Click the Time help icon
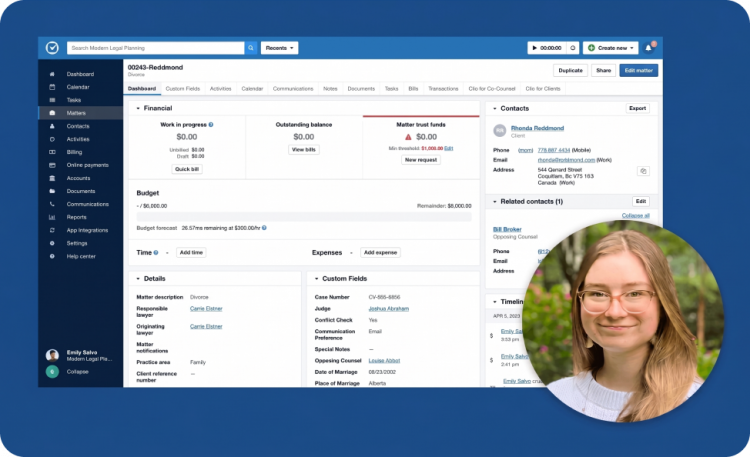This screenshot has width=750, height=457. pos(156,252)
